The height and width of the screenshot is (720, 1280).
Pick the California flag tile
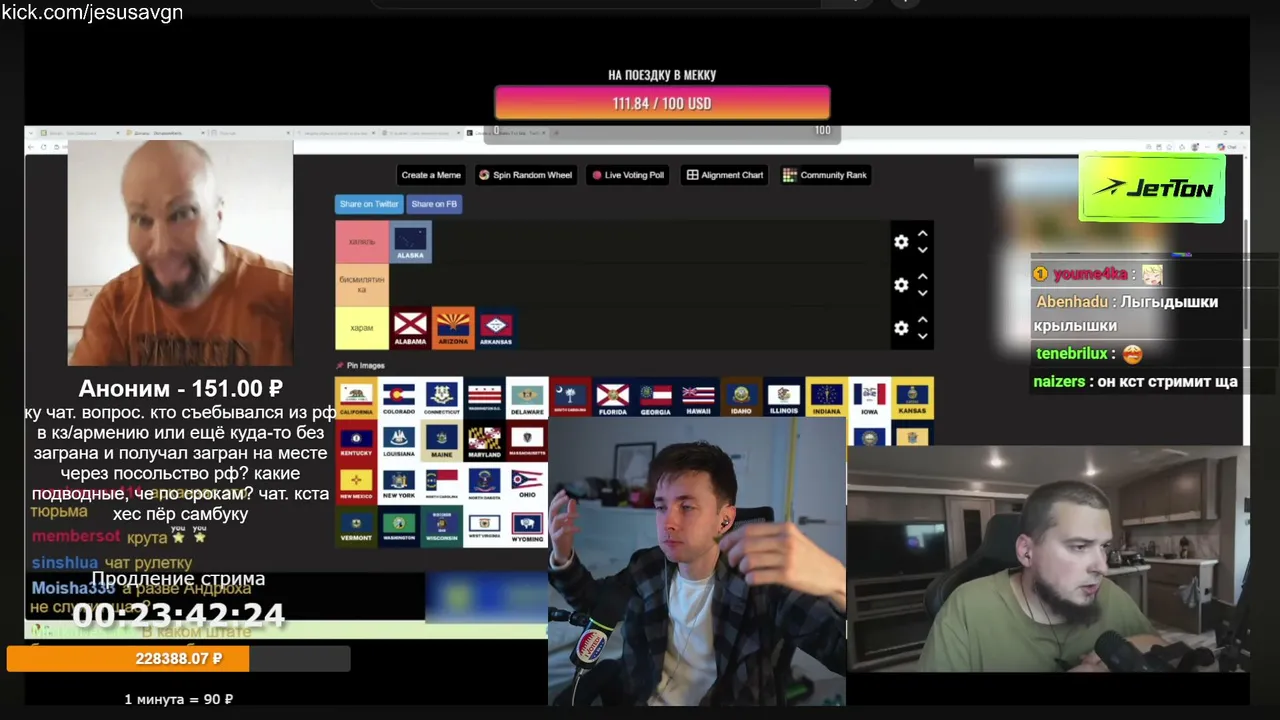pos(356,398)
